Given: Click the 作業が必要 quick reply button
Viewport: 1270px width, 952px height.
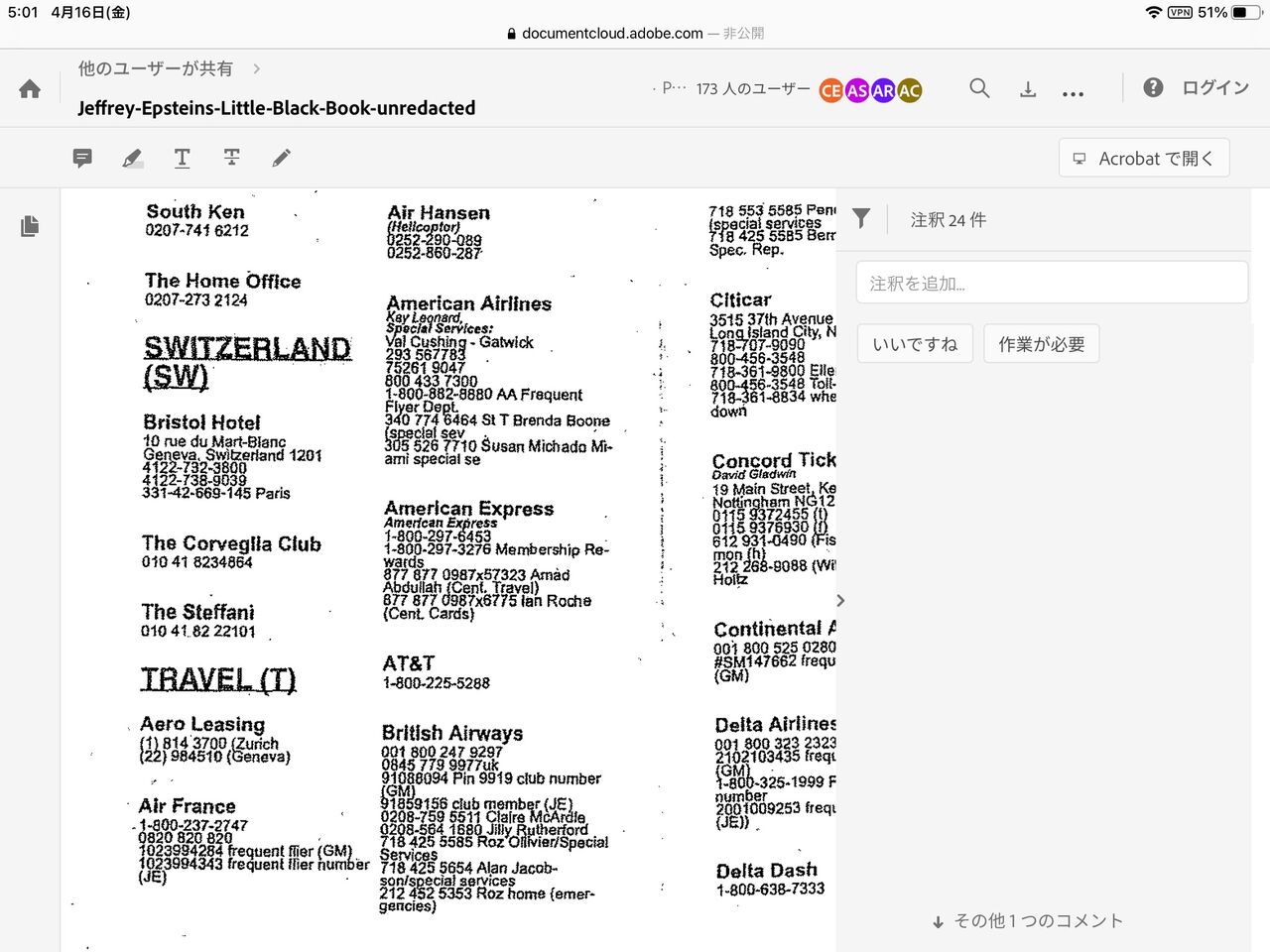Looking at the screenshot, I should (1042, 344).
